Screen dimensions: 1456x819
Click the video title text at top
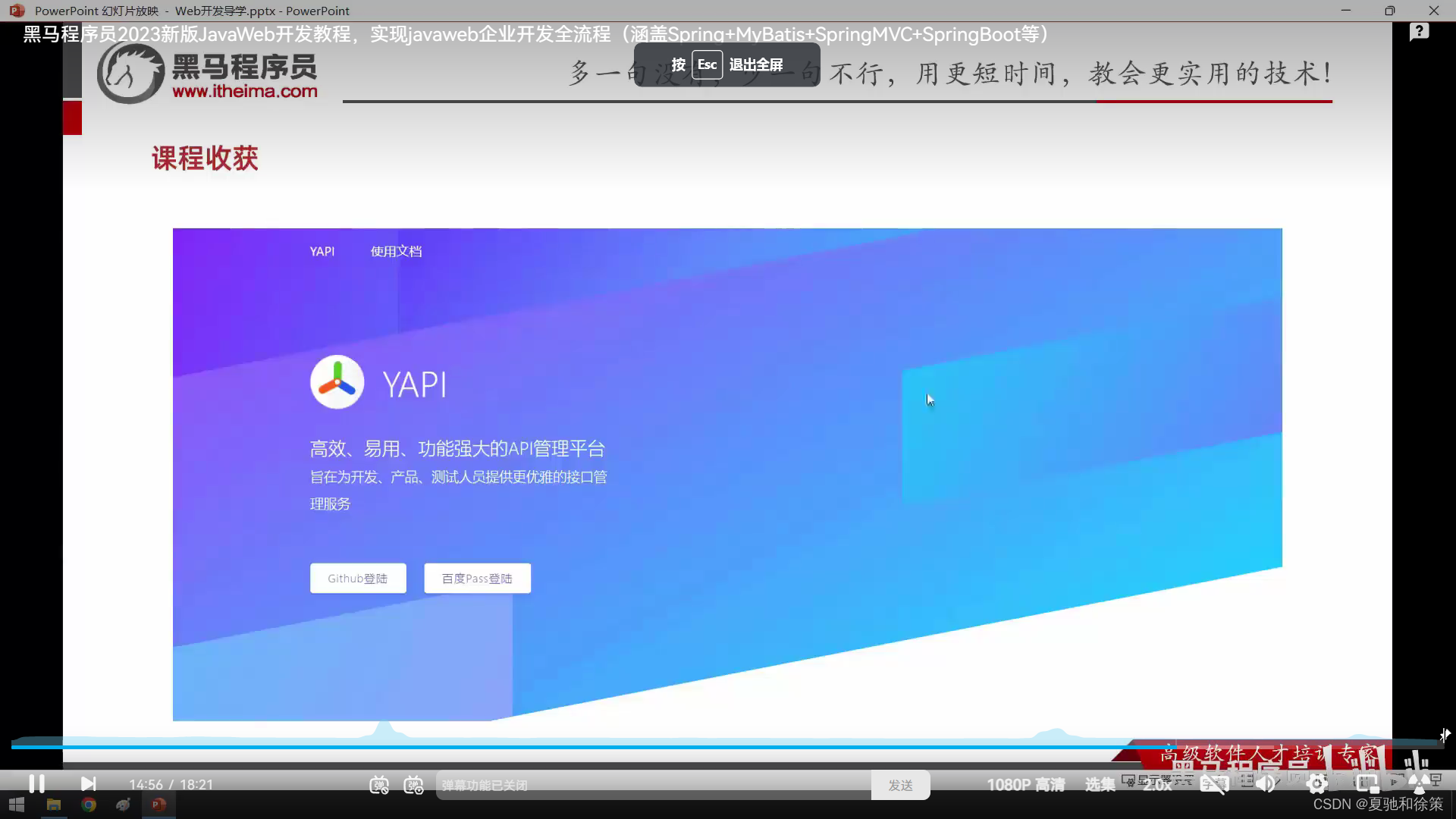pyautogui.click(x=535, y=34)
